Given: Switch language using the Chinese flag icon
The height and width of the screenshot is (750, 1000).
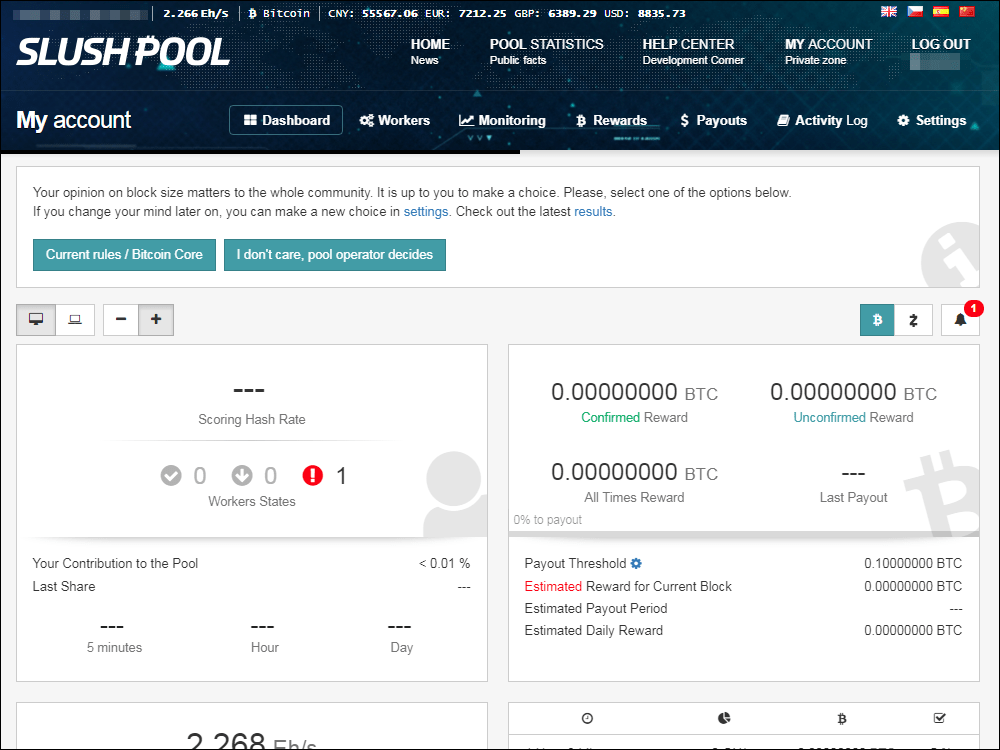Looking at the screenshot, I should (x=965, y=11).
